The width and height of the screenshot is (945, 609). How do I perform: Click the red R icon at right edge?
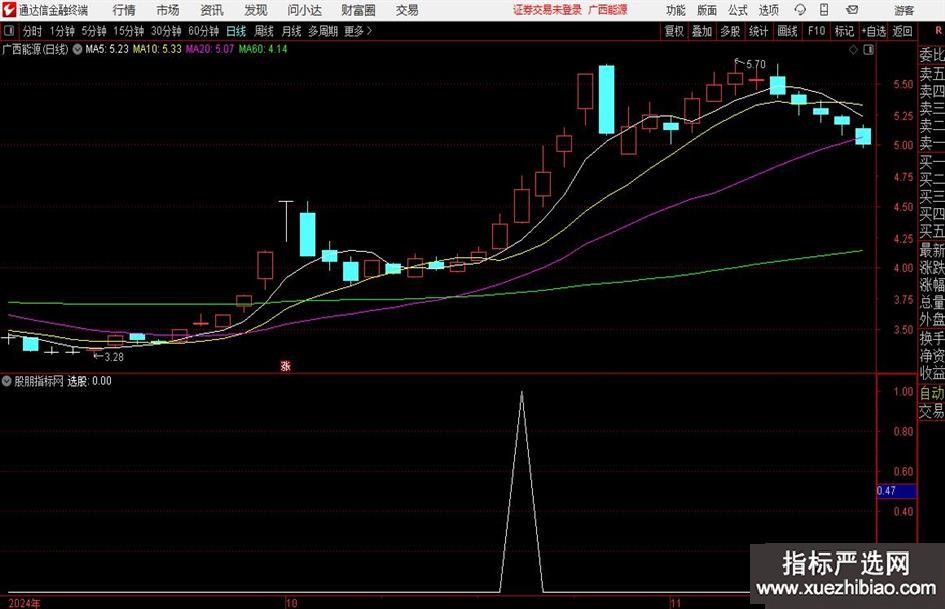[x=938, y=31]
